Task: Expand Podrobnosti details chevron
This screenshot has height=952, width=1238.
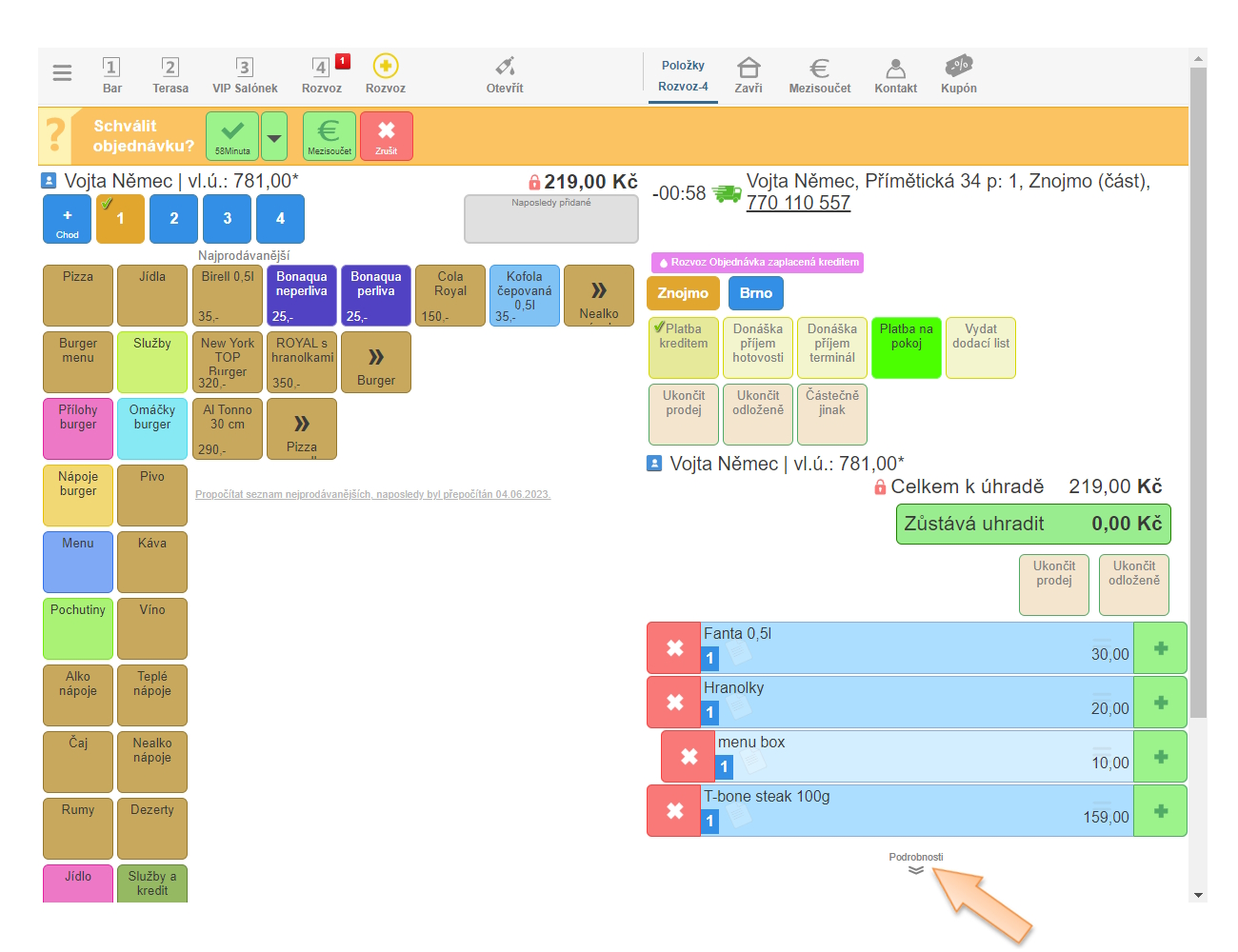Action: tap(915, 869)
